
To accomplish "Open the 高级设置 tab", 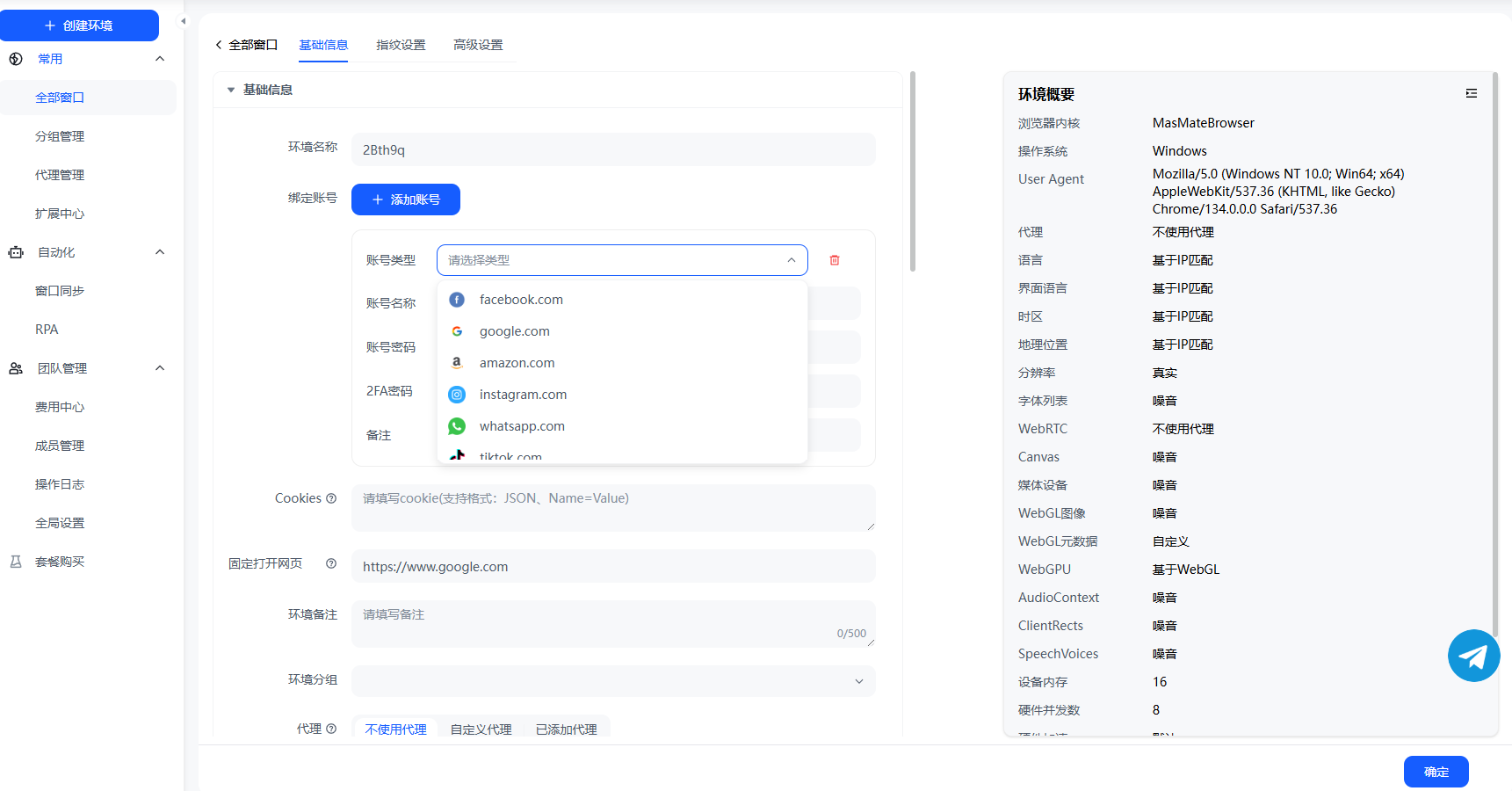I will click(x=478, y=45).
